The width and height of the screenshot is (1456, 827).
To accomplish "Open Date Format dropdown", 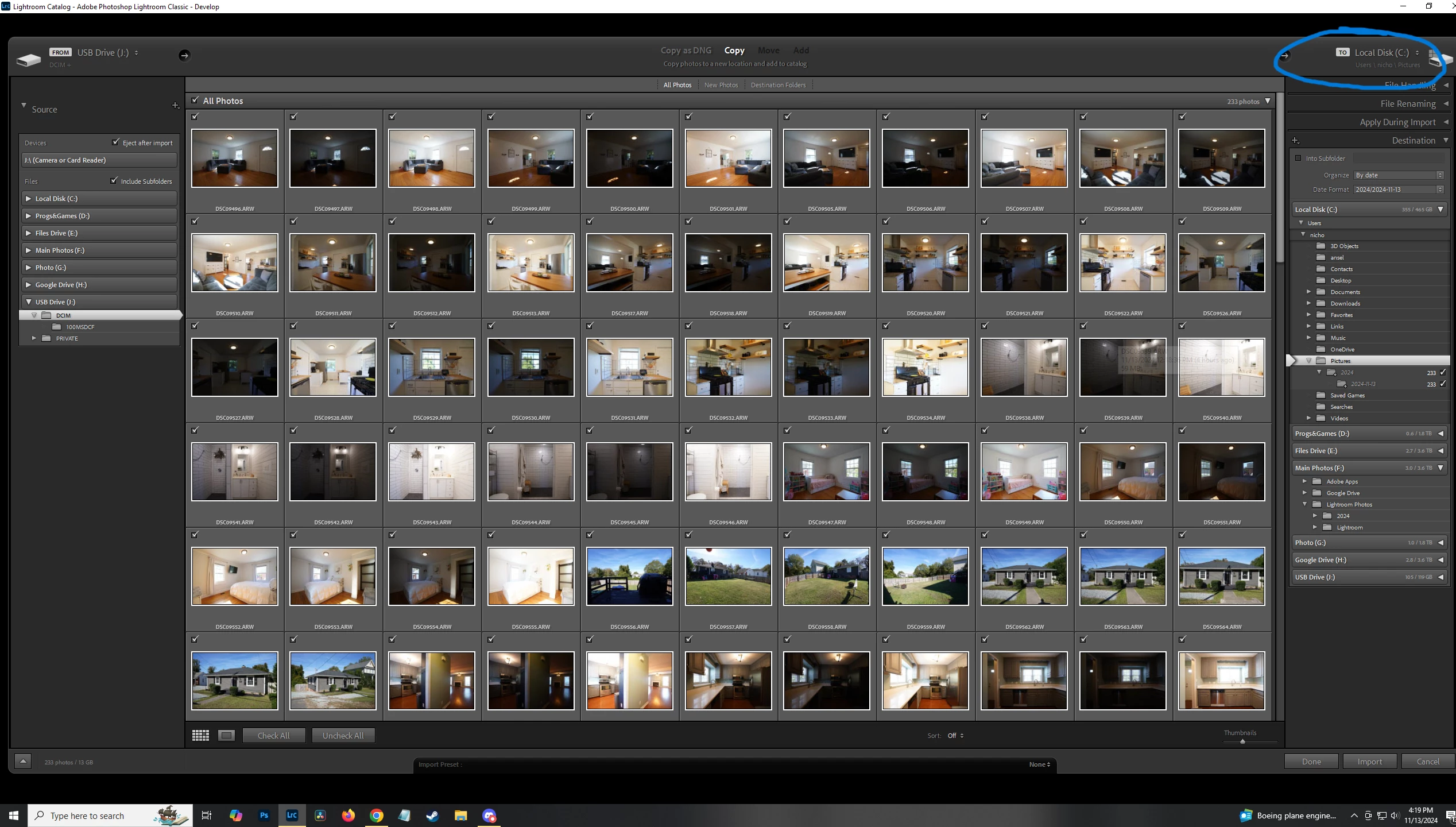I will [1398, 190].
